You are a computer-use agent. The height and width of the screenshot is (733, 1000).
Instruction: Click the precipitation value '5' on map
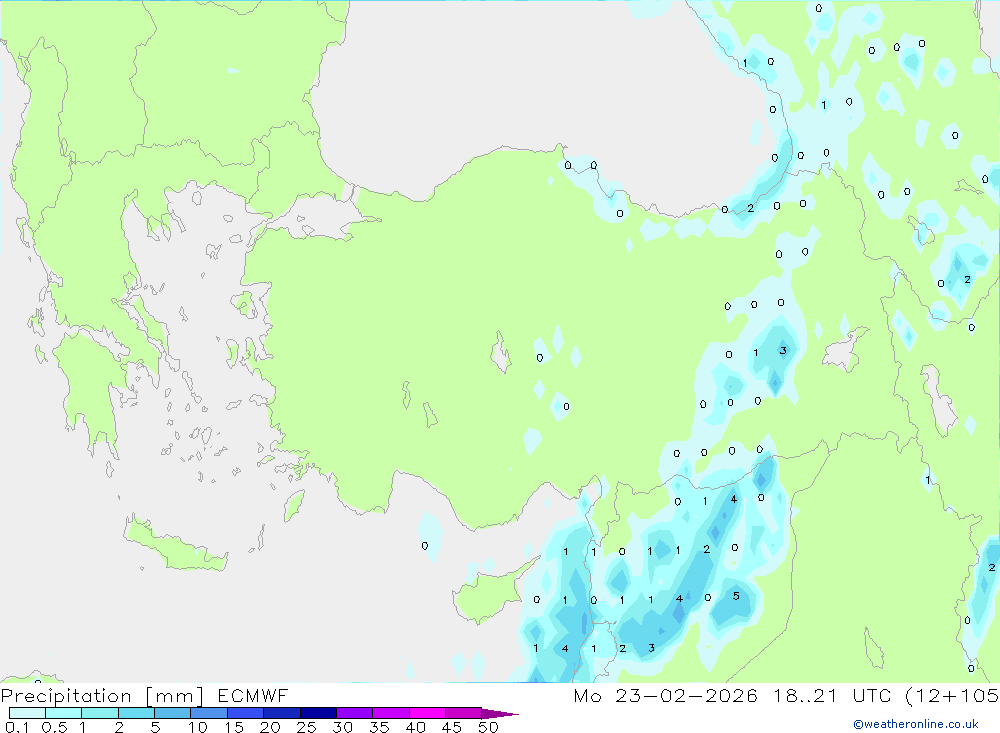pyautogui.click(x=736, y=596)
